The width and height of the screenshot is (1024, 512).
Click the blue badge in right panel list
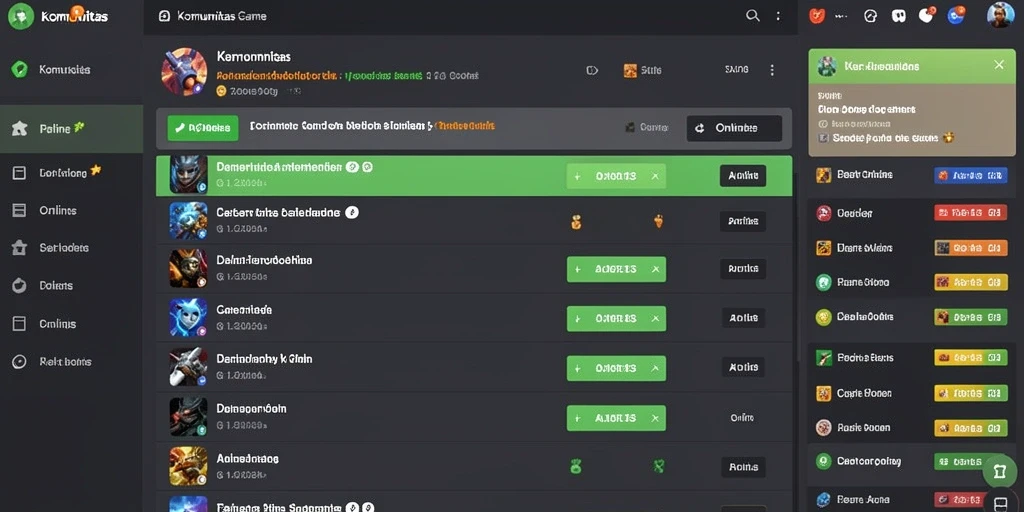point(970,175)
